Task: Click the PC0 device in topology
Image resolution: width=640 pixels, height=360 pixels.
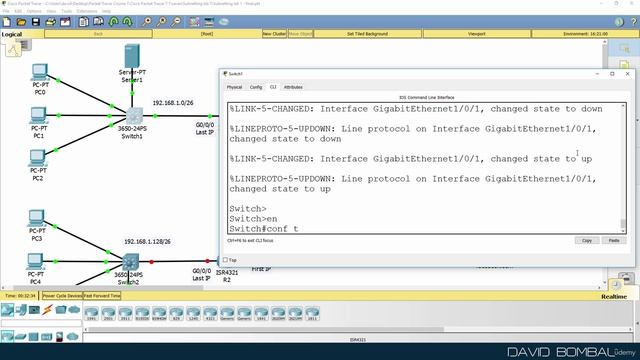Action: [x=40, y=73]
